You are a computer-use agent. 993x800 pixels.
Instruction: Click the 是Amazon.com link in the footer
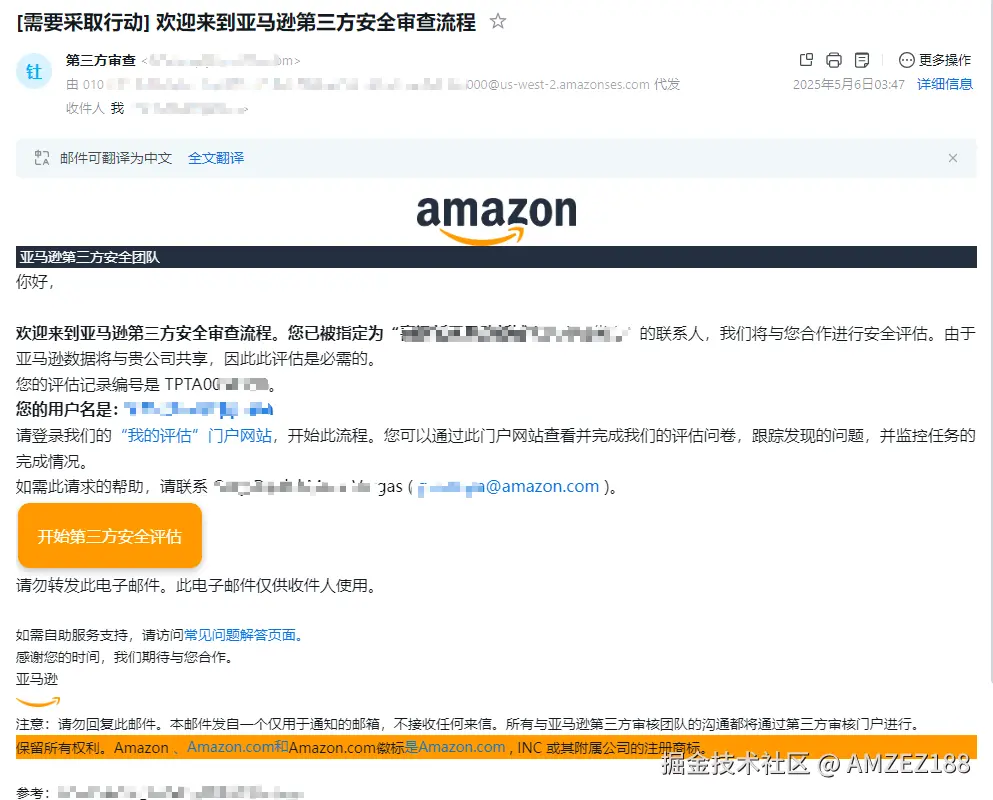455,747
